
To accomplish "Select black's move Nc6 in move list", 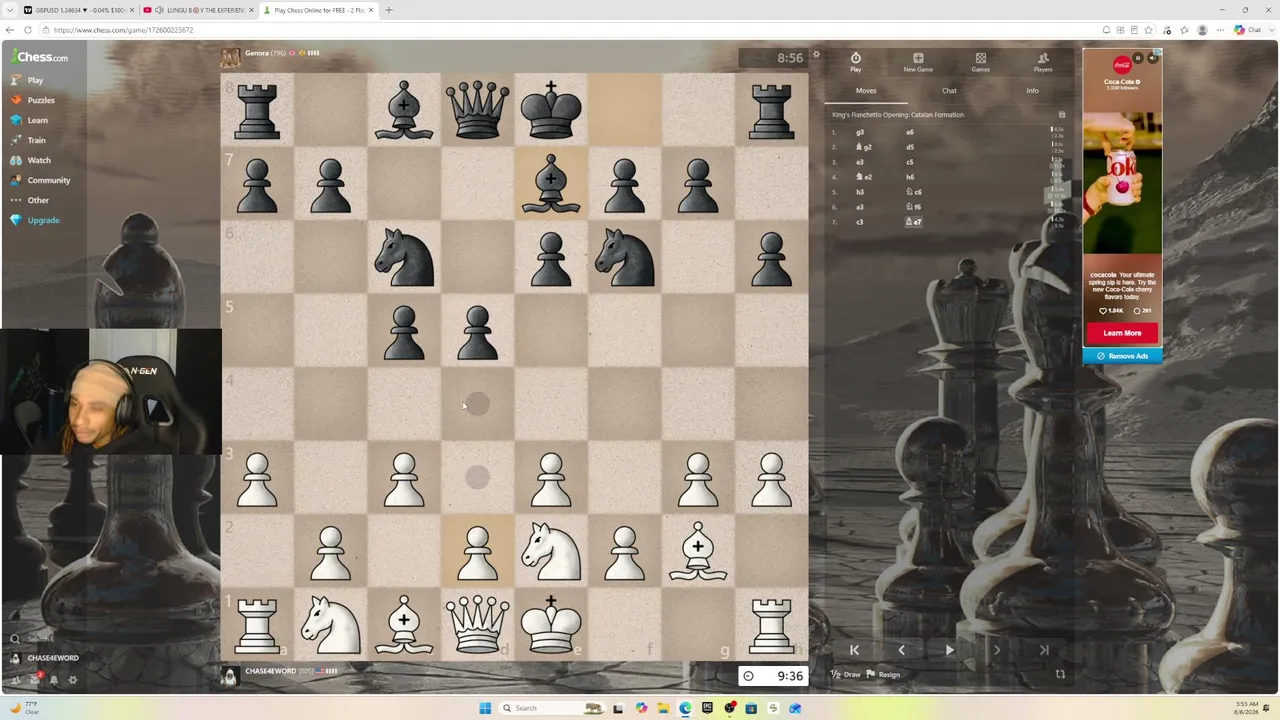I will (914, 192).
